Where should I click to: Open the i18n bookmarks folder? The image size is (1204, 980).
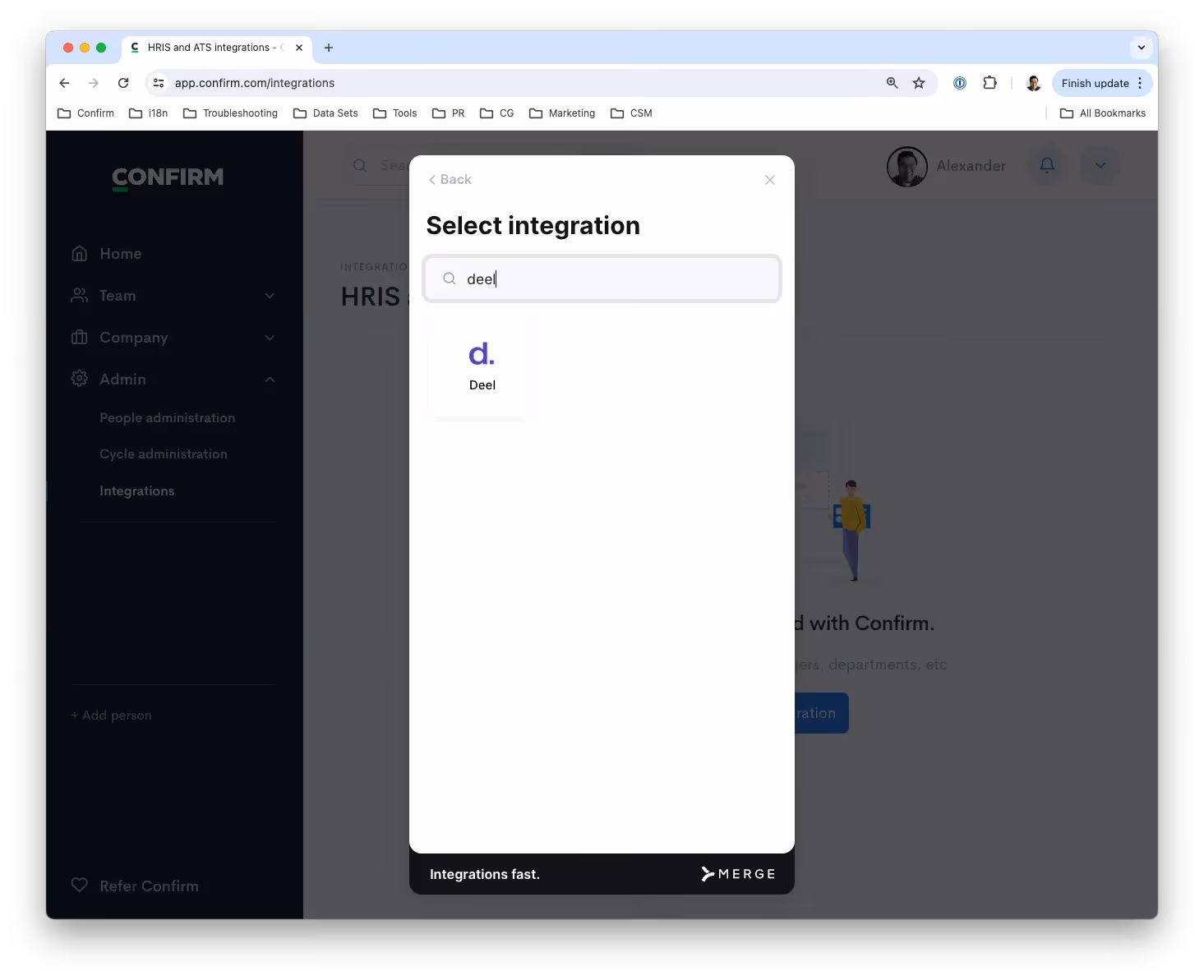[x=149, y=113]
